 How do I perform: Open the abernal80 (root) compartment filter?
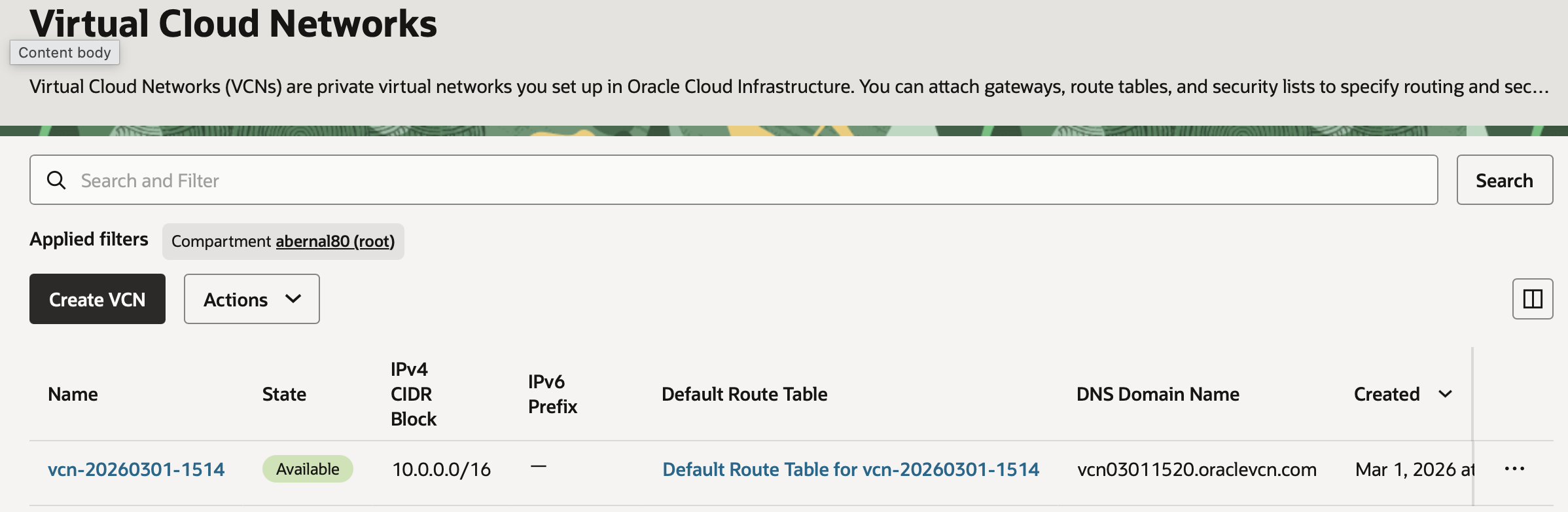coord(335,242)
